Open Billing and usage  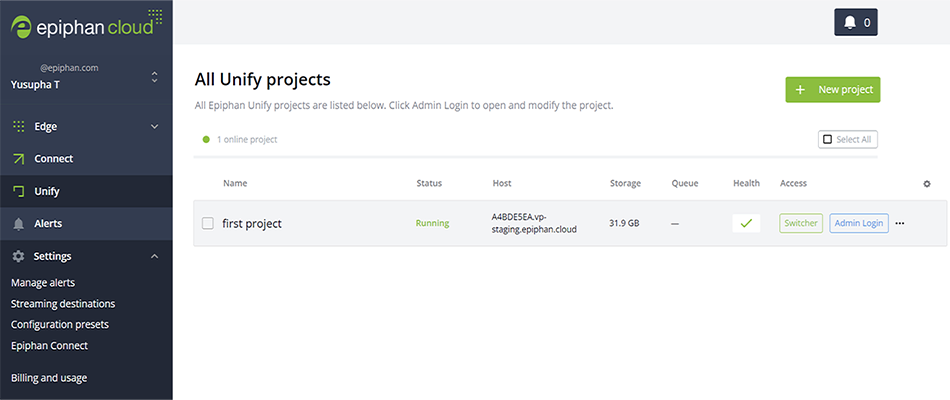49,378
